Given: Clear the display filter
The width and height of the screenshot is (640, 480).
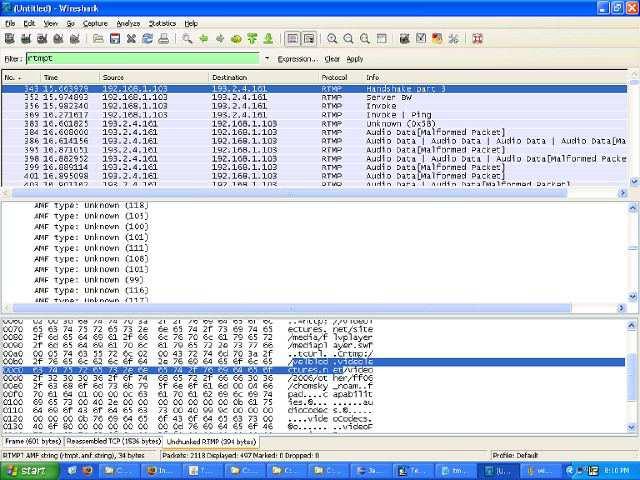Looking at the screenshot, I should (332, 59).
